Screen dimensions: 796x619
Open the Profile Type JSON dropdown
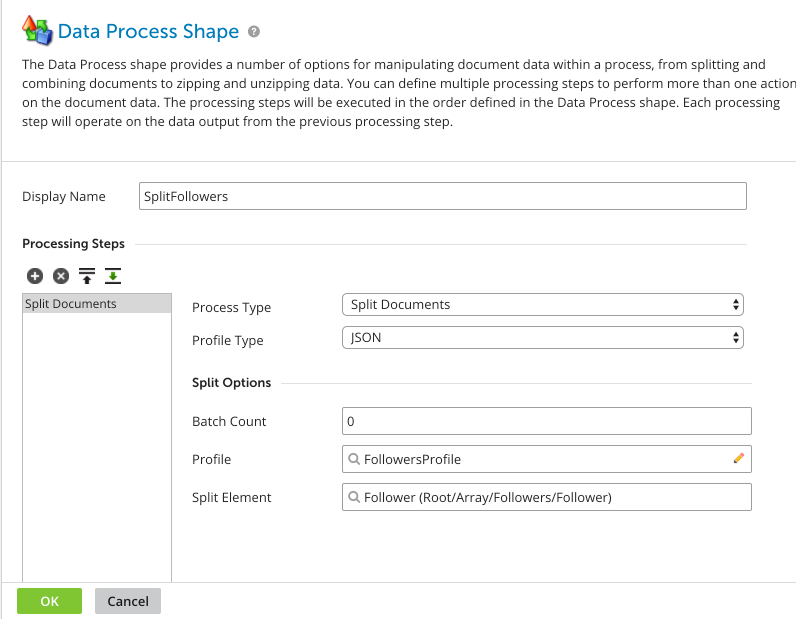pos(543,338)
